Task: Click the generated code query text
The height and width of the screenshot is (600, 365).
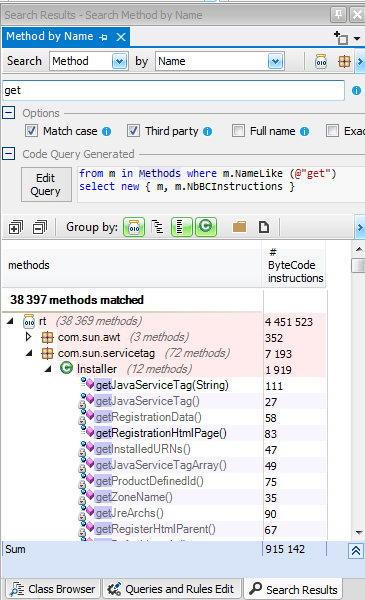Action: (x=208, y=180)
